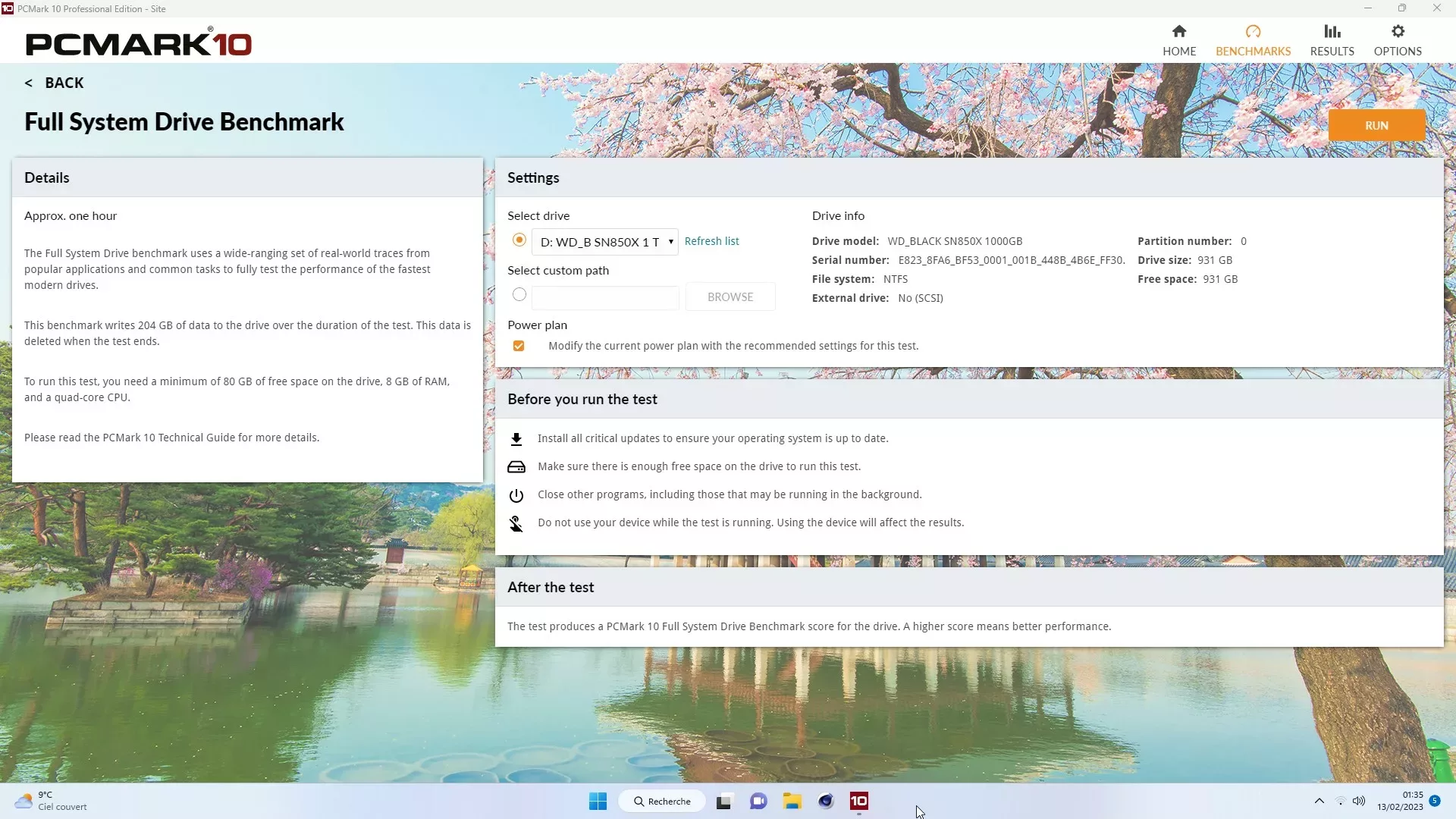Click the custom path text field
This screenshot has width=1456, height=819.
coord(604,297)
